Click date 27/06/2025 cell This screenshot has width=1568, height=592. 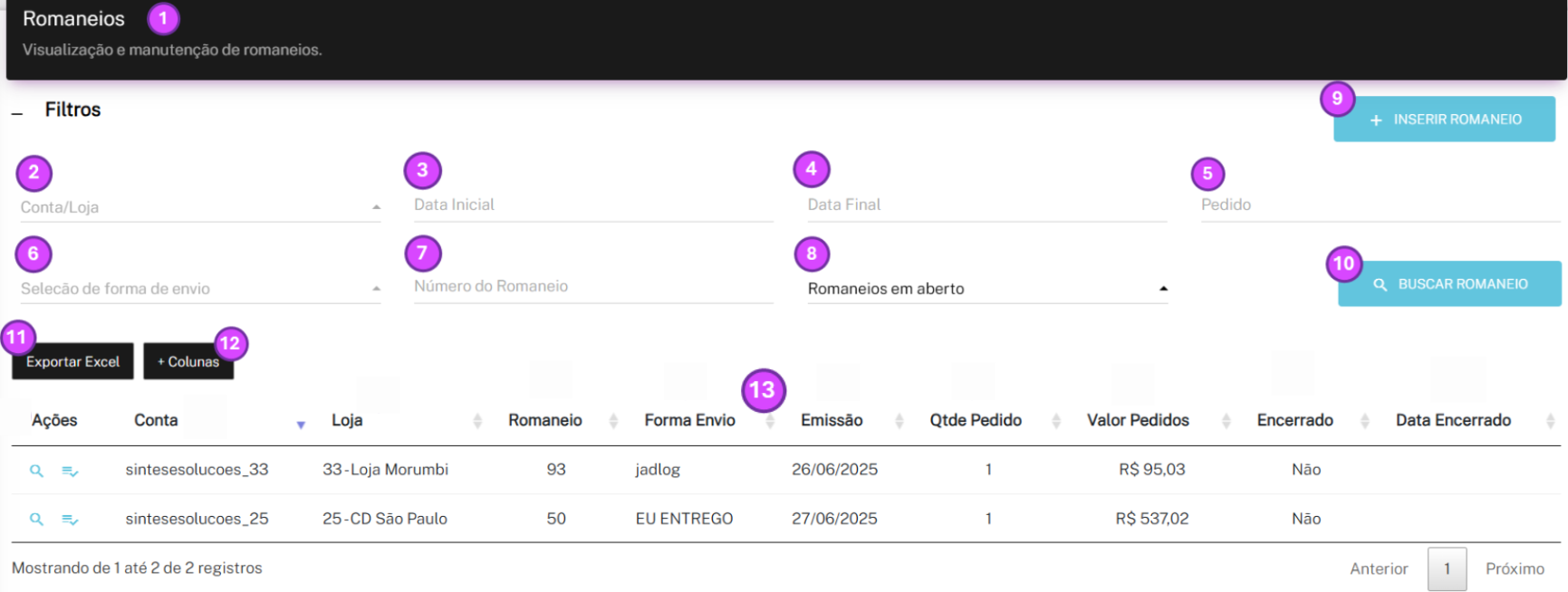(834, 519)
